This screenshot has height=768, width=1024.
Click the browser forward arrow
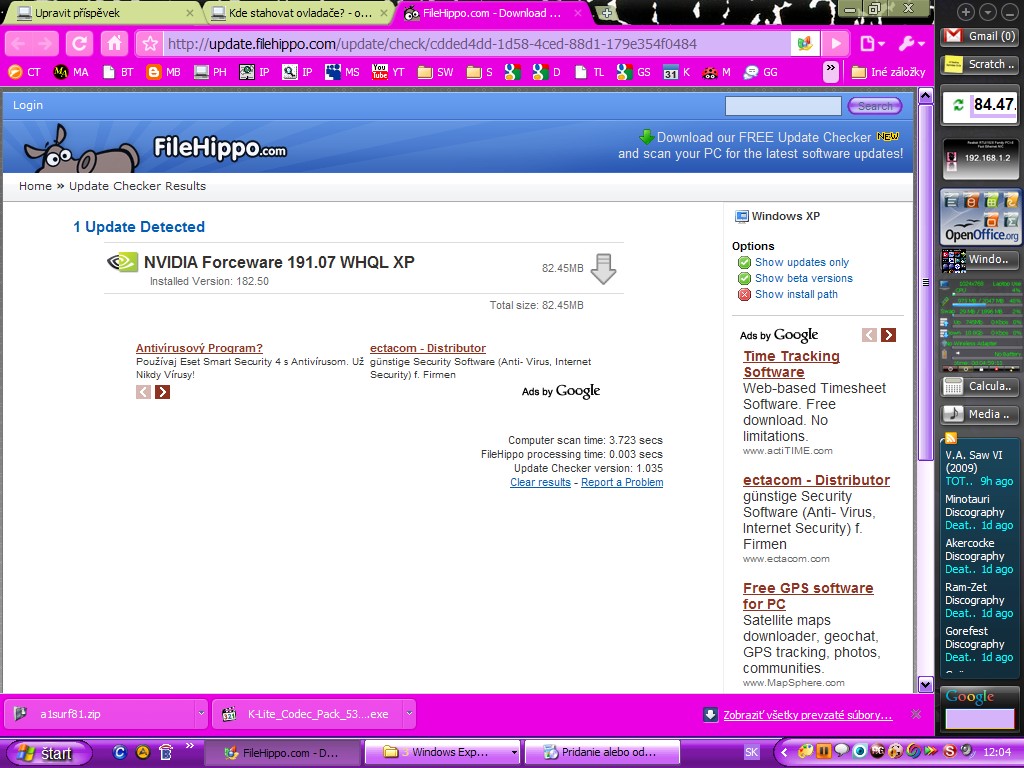tap(45, 44)
